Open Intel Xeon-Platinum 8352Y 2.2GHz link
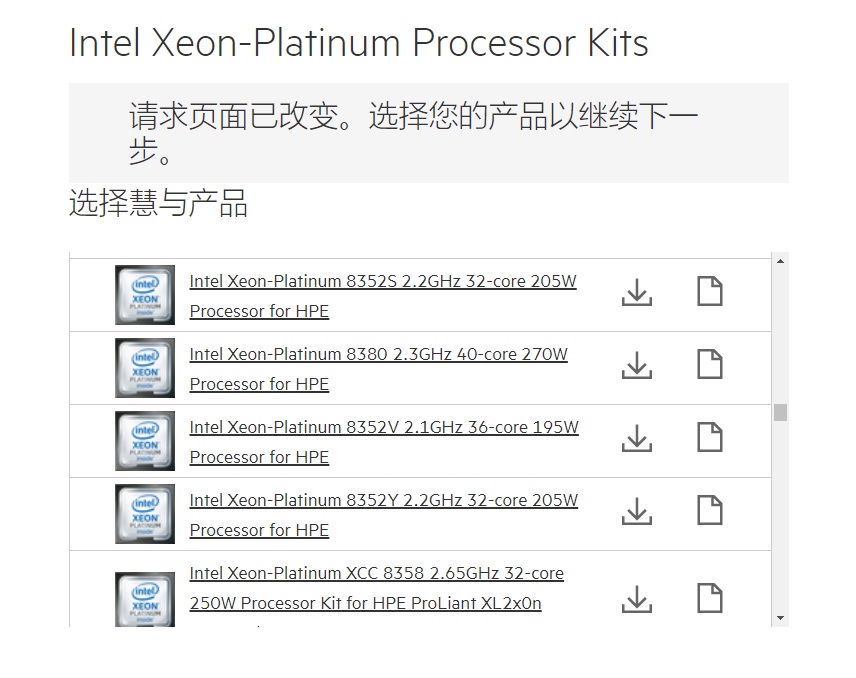 tap(383, 501)
